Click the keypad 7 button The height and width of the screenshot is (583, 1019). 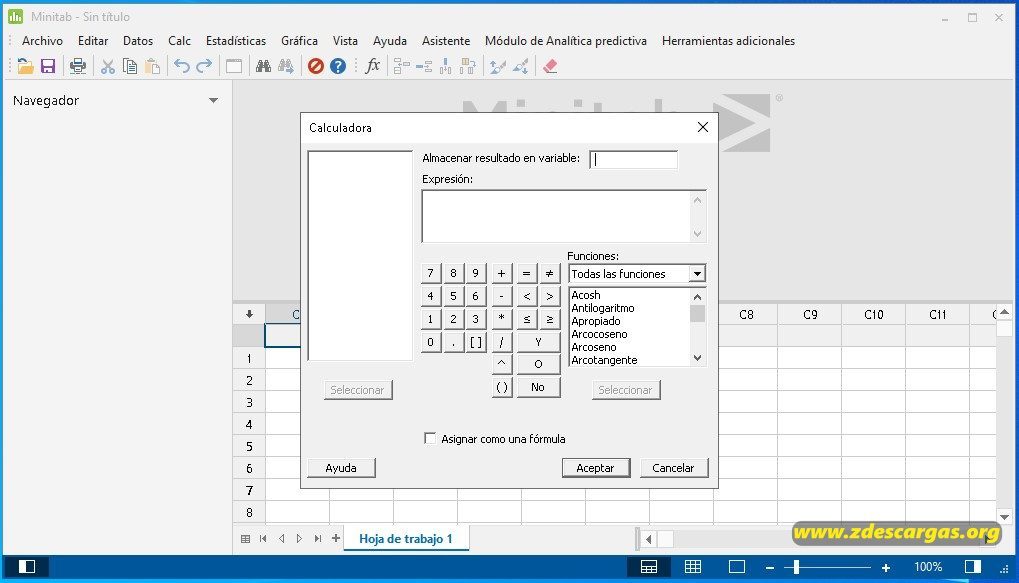pos(430,274)
